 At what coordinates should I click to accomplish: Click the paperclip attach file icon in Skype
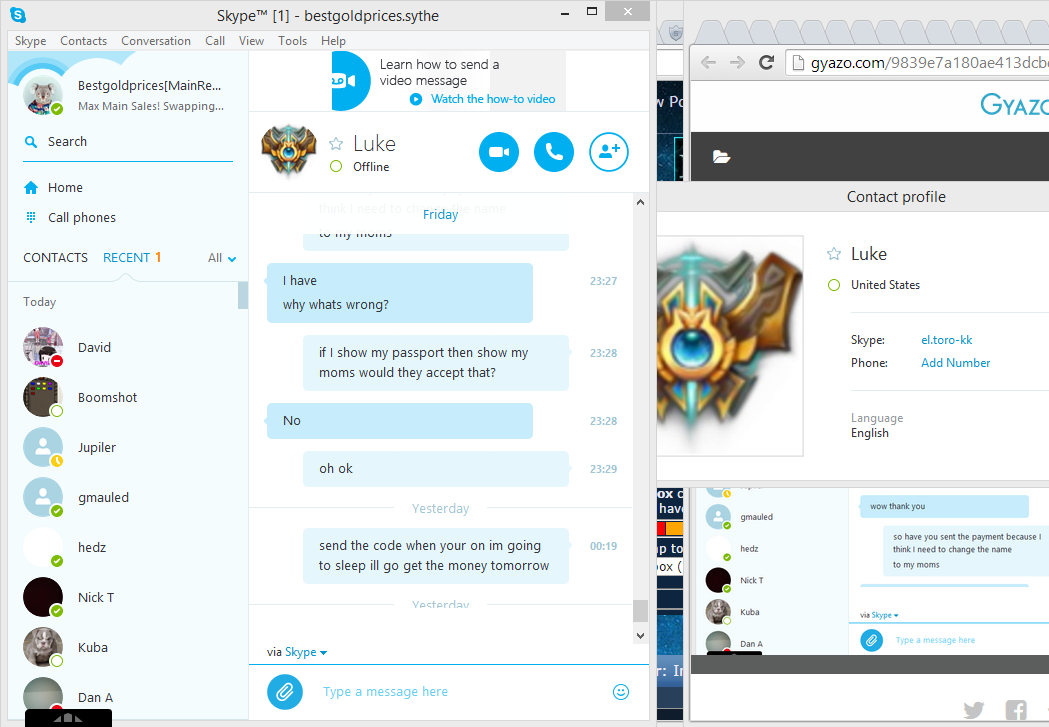[x=285, y=692]
